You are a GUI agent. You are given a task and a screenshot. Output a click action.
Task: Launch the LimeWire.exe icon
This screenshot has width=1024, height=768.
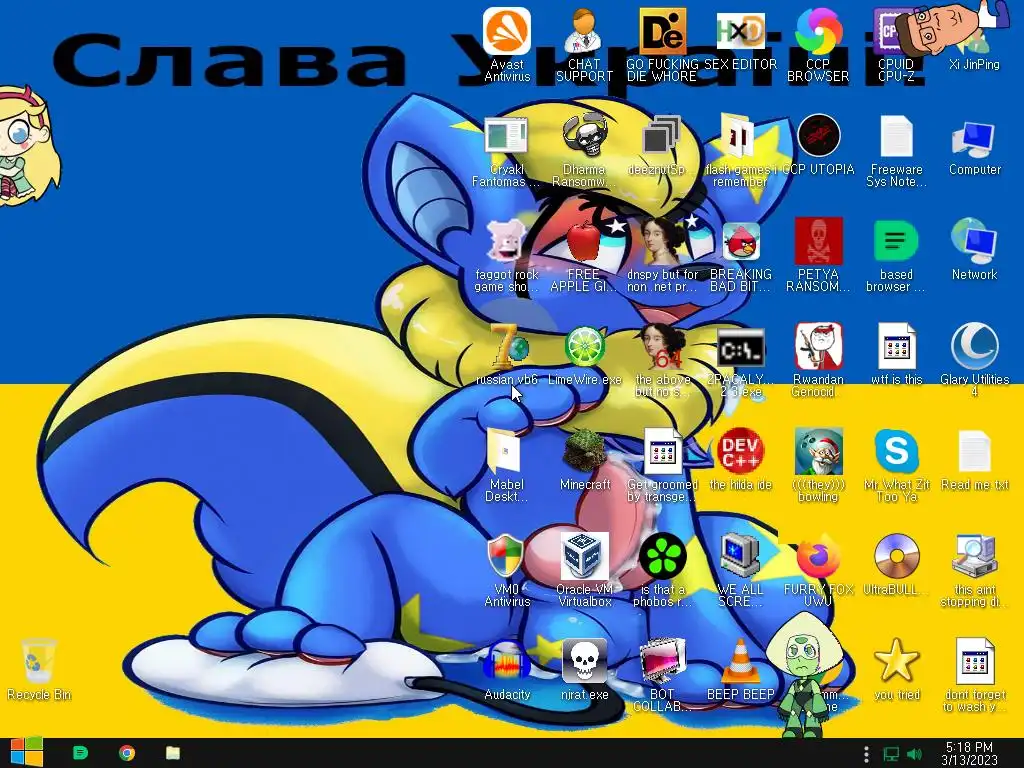pyautogui.click(x=584, y=355)
